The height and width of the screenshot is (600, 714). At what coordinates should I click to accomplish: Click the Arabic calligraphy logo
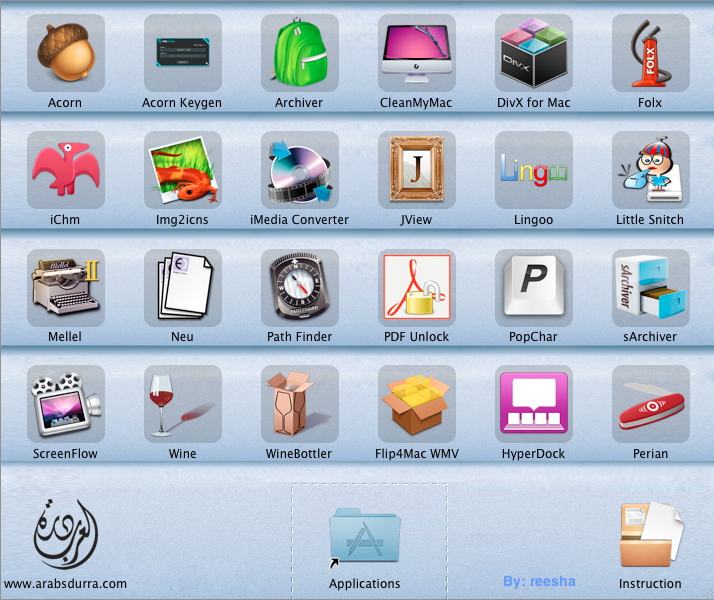(66, 534)
